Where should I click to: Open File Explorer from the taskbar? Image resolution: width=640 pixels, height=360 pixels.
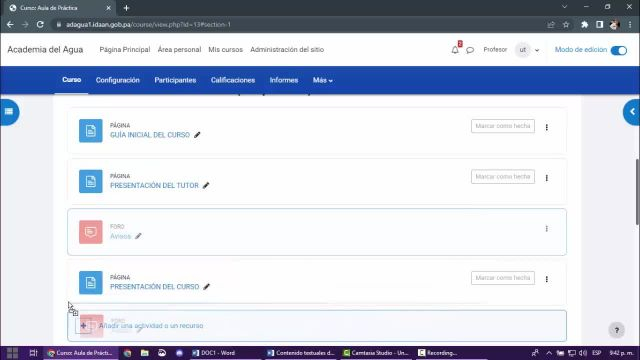[x=144, y=353]
